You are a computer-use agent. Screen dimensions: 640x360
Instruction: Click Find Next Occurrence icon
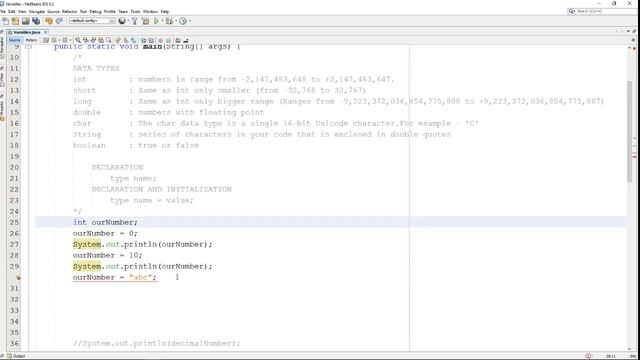point(93,40)
